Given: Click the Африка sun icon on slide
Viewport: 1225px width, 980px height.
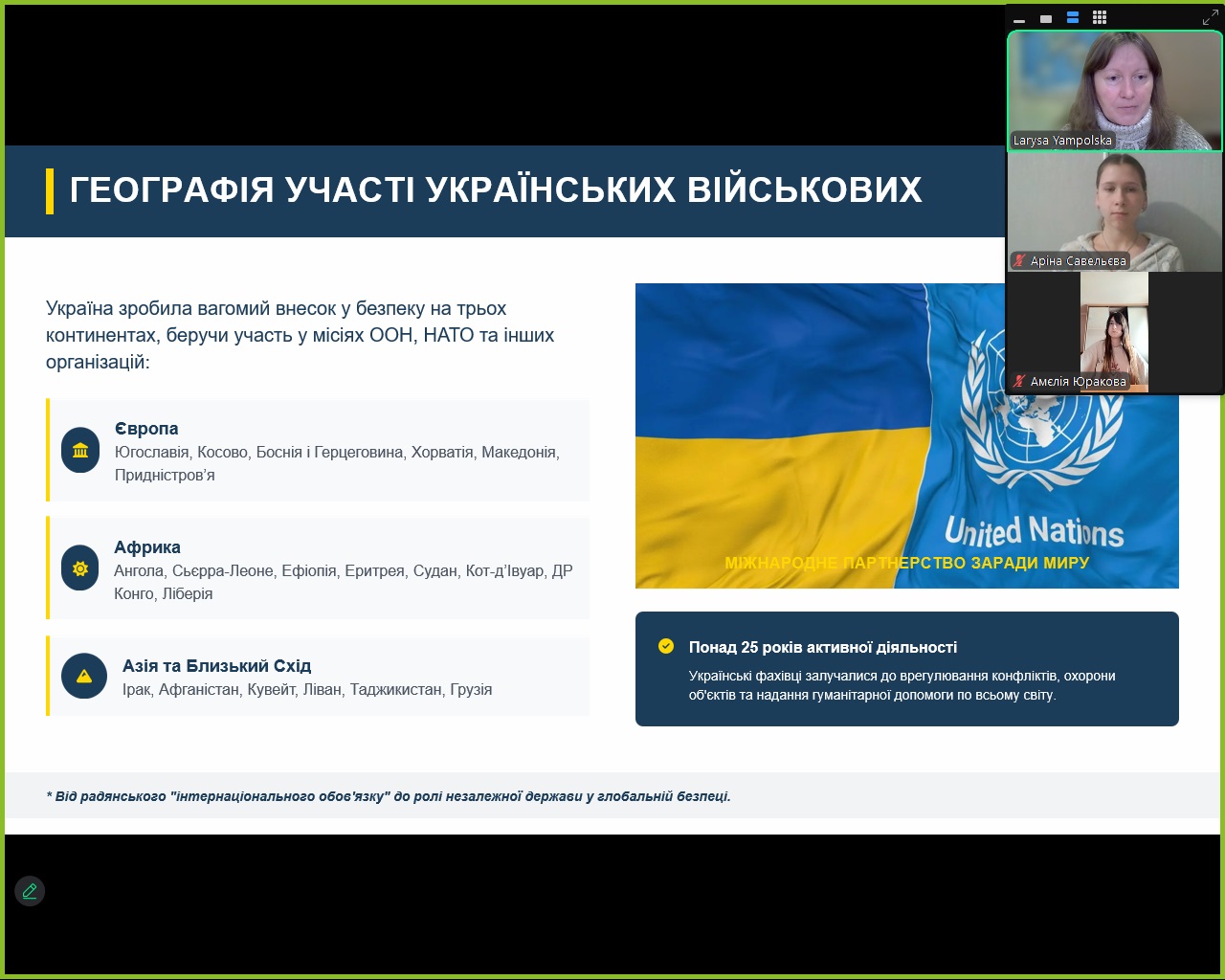Looking at the screenshot, I should (x=80, y=568).
